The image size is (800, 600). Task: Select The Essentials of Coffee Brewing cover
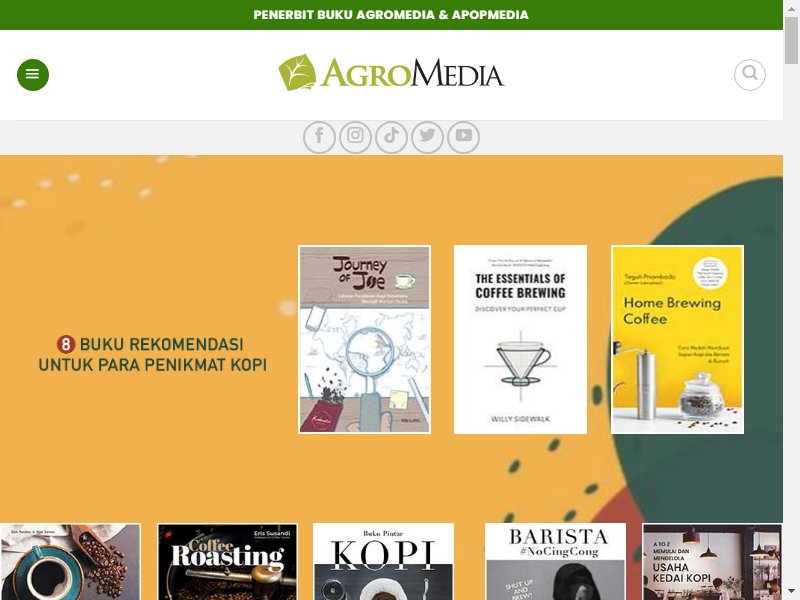point(520,339)
